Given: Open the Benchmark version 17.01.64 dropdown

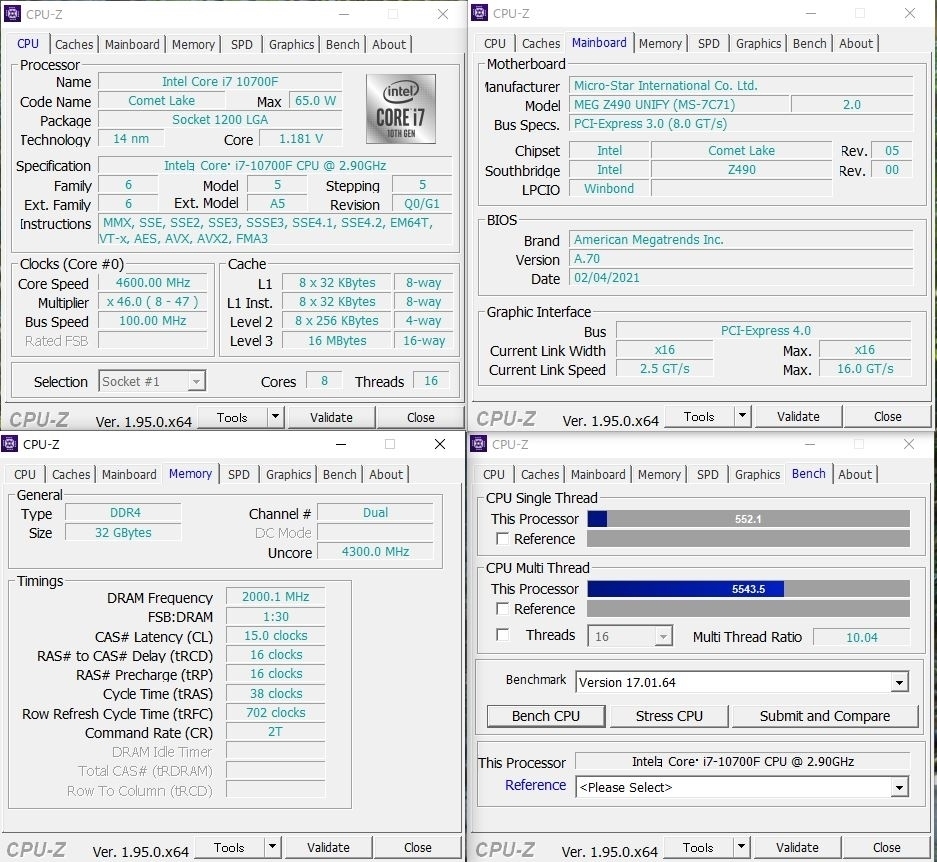Looking at the screenshot, I should coord(899,683).
